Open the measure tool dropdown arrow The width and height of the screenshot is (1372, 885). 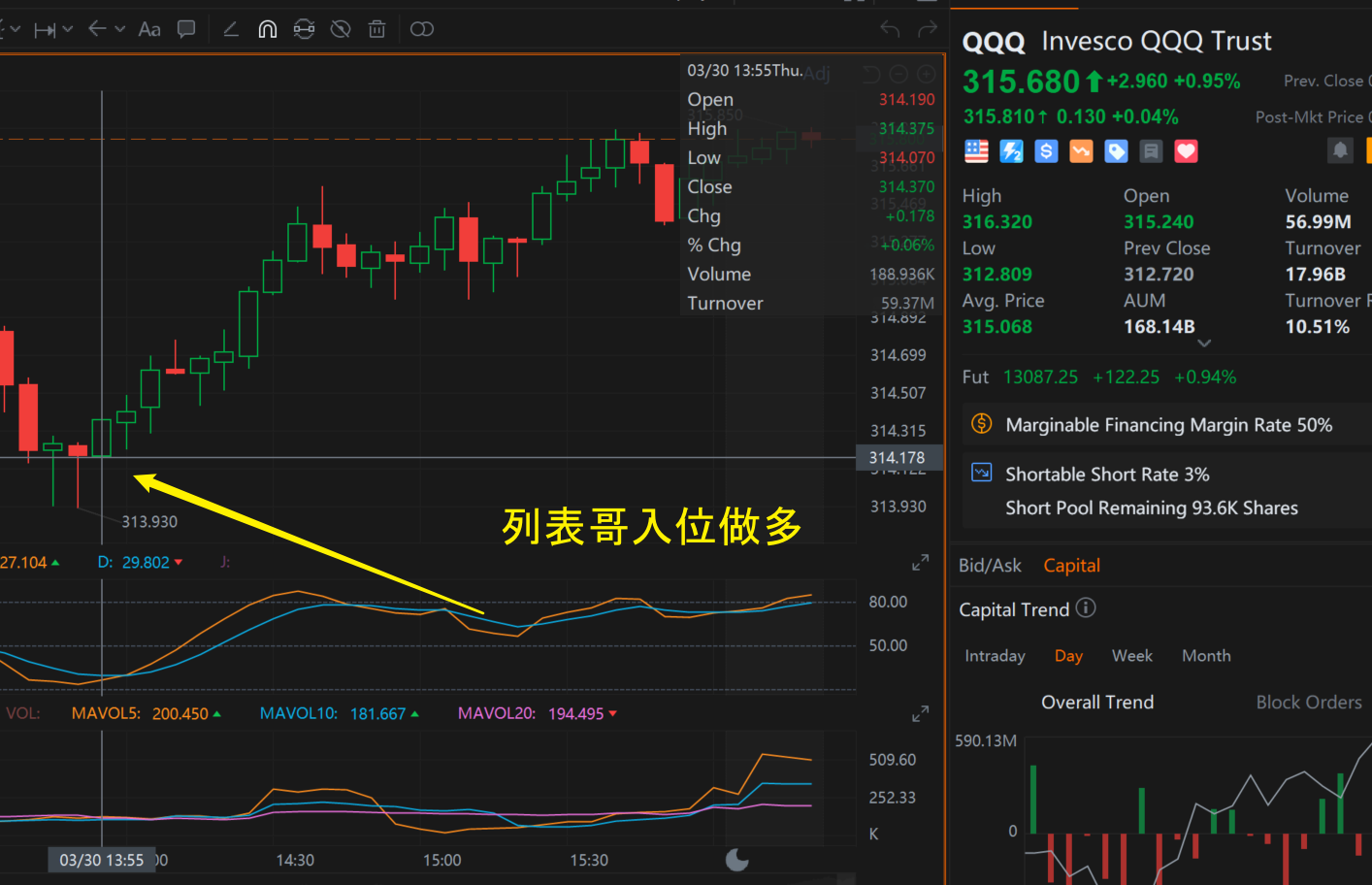pyautogui.click(x=67, y=30)
